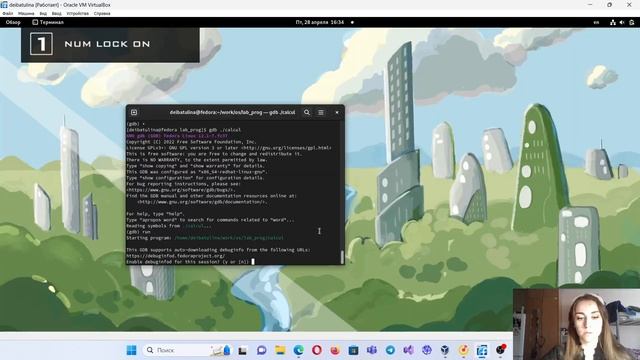Screen dimensions: 640x360
Task: Click the volume icon in GNOME top bar
Action: tap(622, 22)
